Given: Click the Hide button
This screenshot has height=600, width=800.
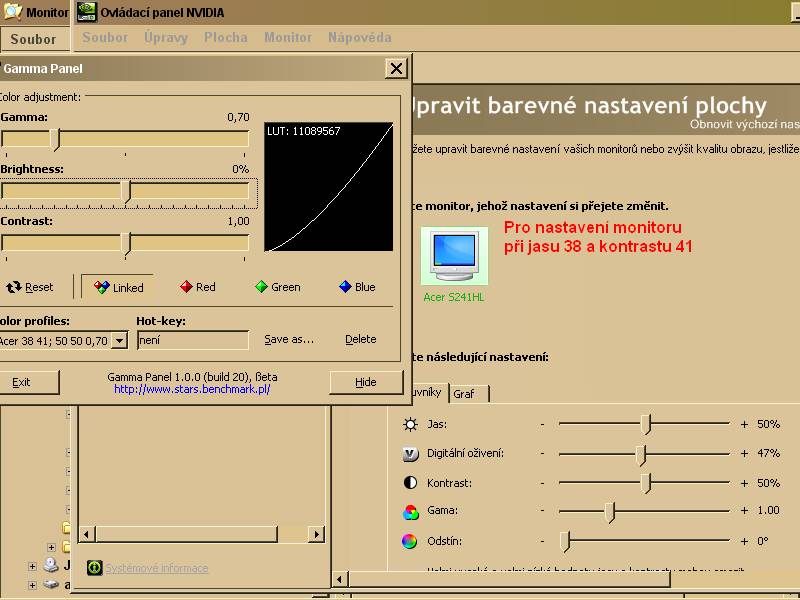Looking at the screenshot, I should (x=366, y=382).
